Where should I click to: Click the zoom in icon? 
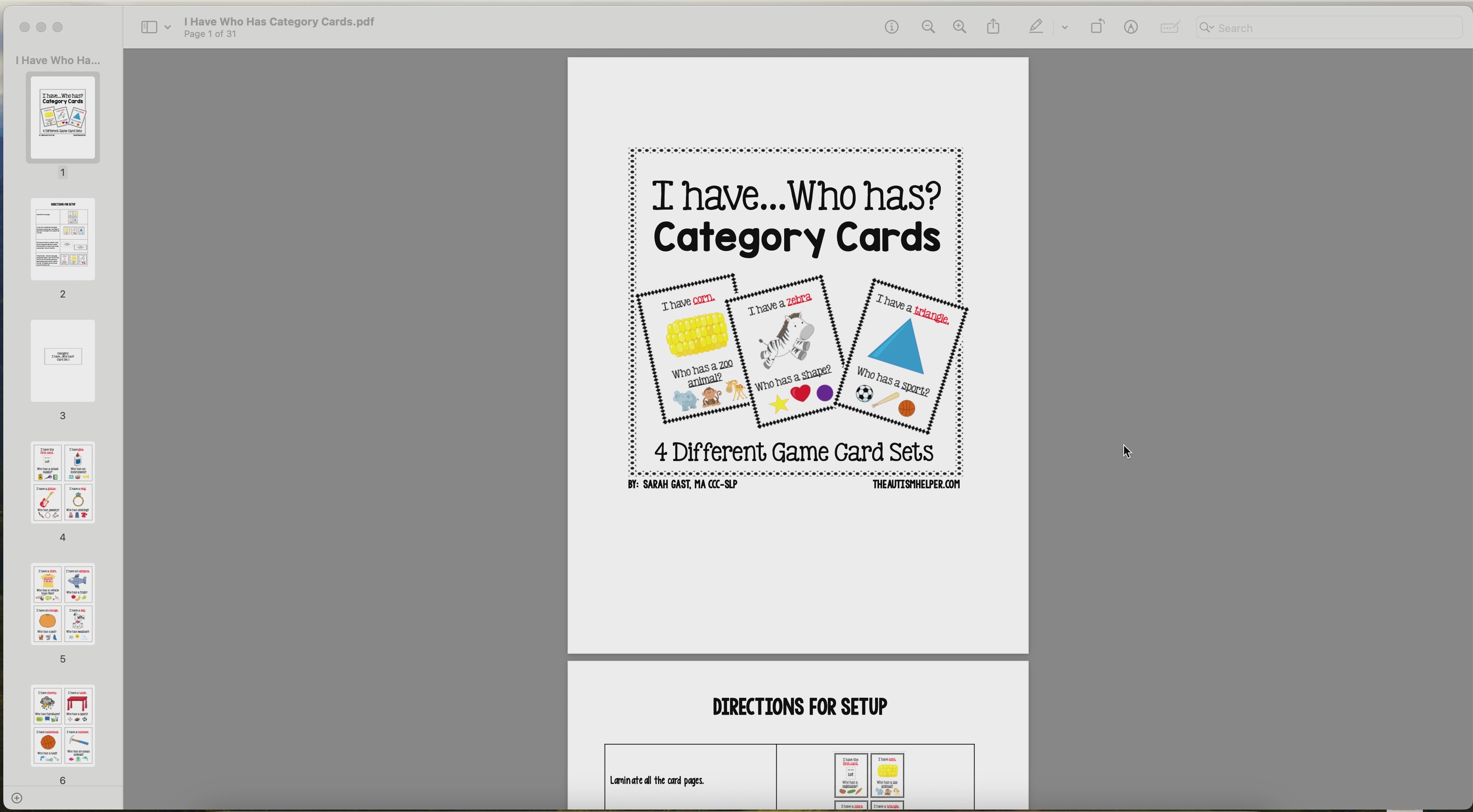(960, 27)
